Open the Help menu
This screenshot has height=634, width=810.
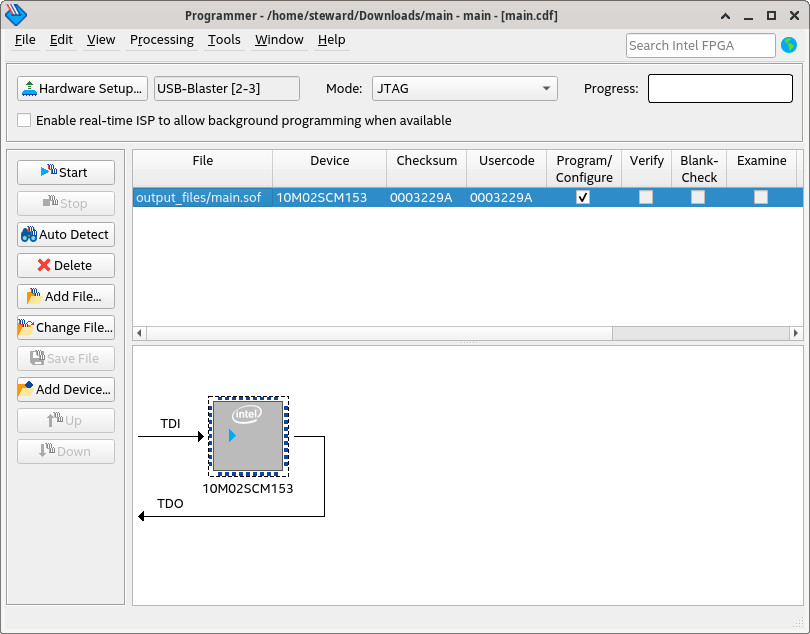(x=331, y=40)
